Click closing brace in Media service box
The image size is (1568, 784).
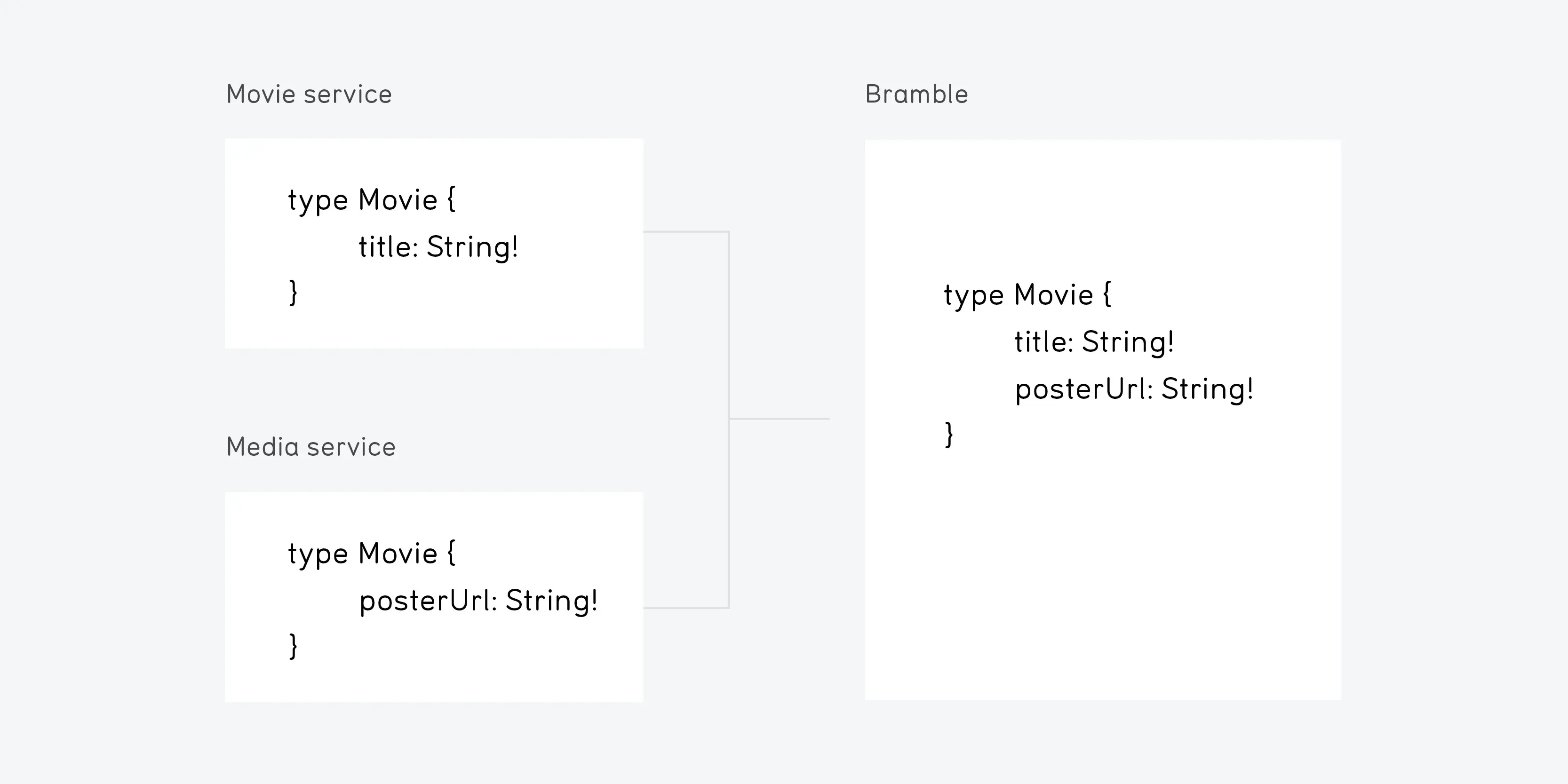point(294,646)
